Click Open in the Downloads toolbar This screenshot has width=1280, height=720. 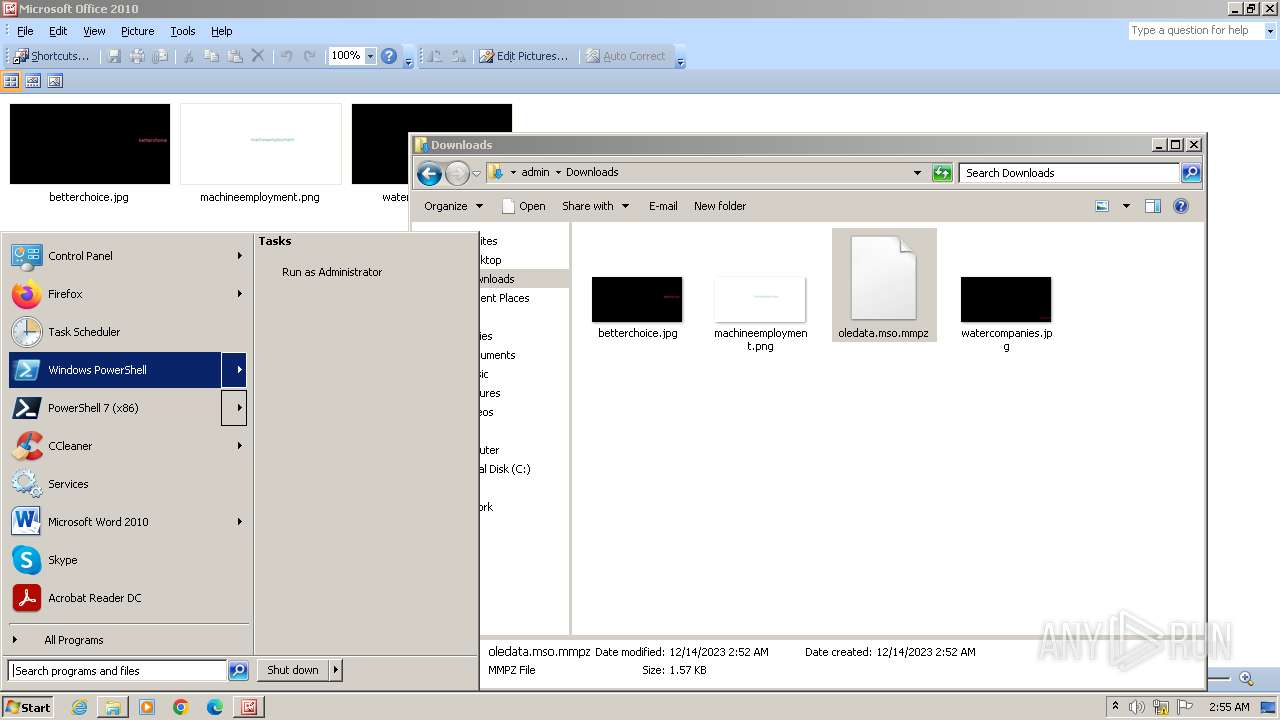[x=523, y=206]
